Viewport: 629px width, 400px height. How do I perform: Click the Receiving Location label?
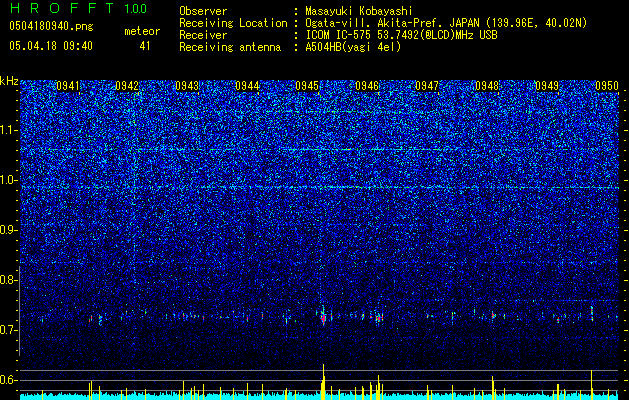click(233, 23)
